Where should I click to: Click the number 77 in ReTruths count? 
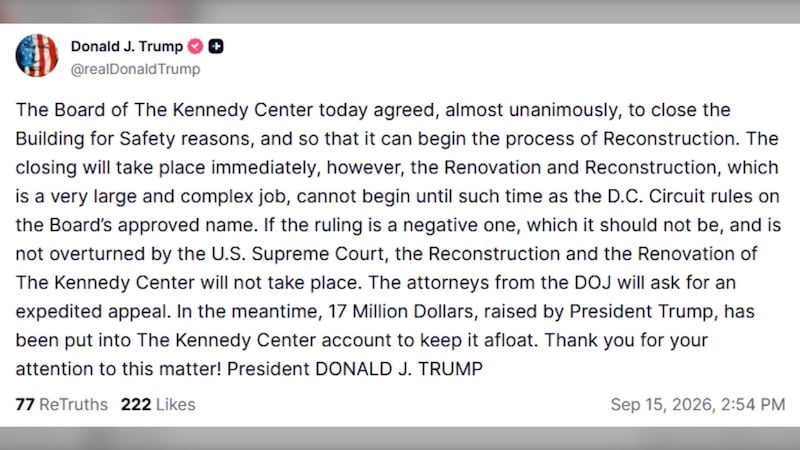tap(25, 405)
